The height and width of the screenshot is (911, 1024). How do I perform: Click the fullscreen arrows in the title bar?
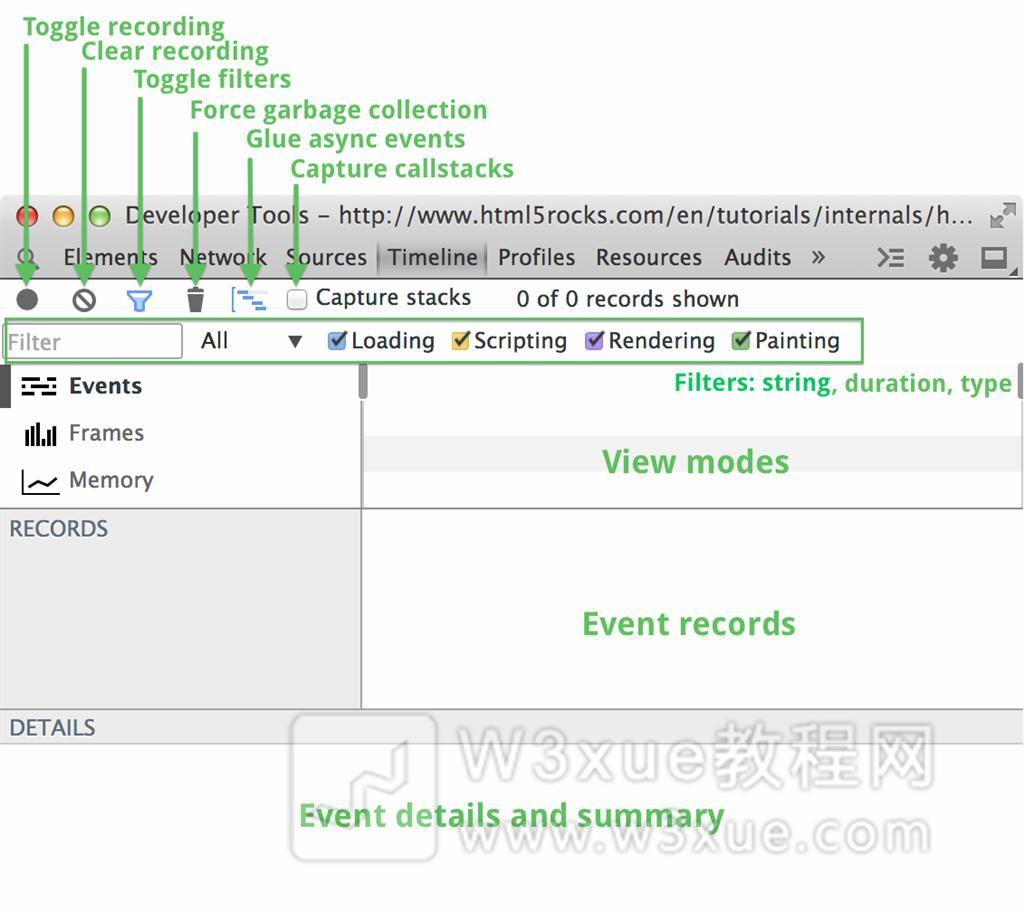[x=1002, y=216]
